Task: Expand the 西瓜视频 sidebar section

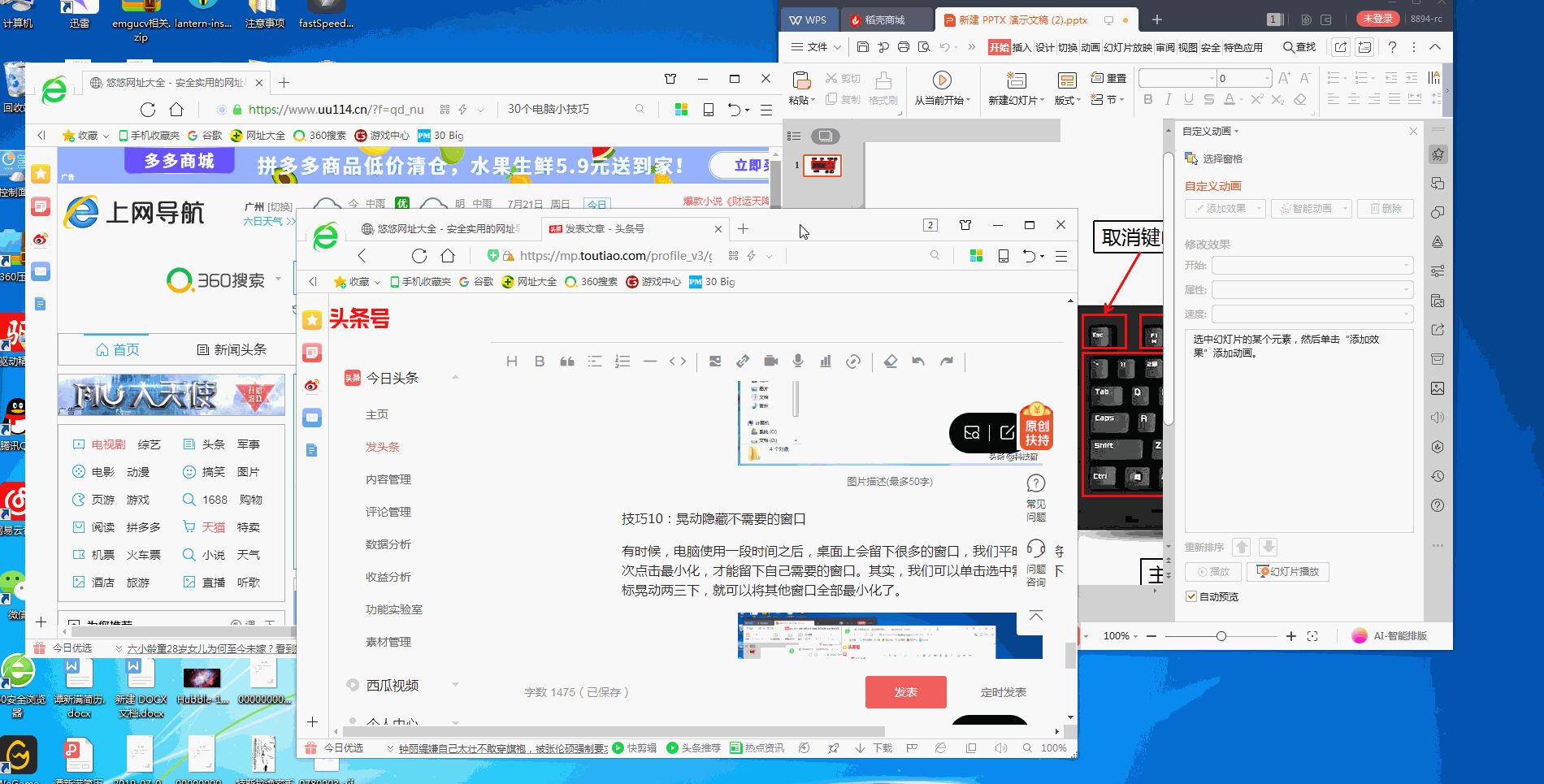Action: click(455, 685)
